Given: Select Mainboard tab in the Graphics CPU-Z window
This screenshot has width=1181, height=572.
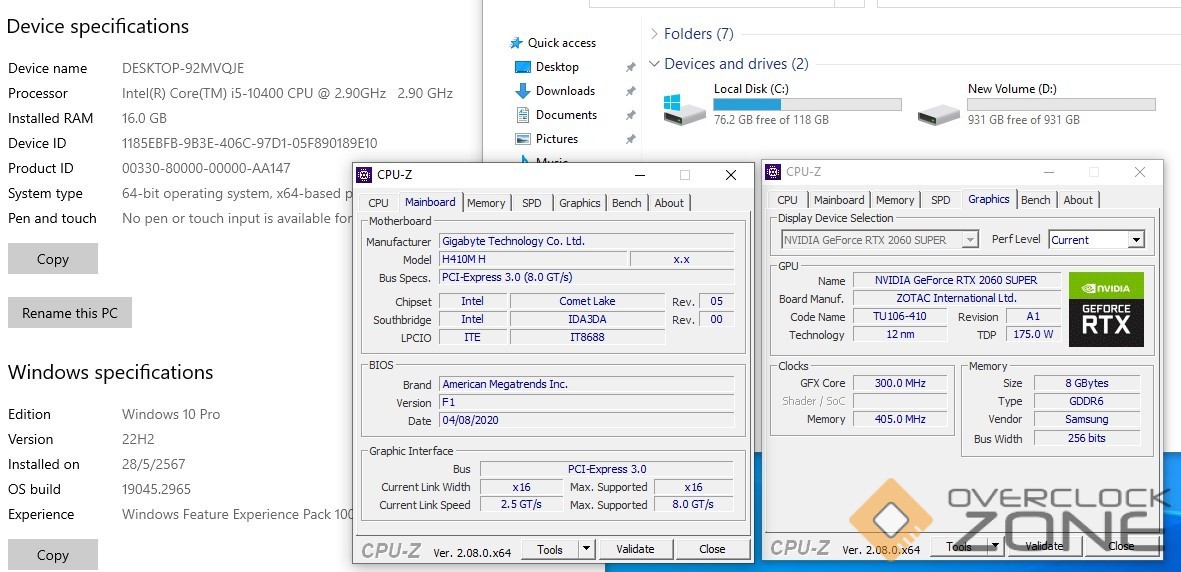Looking at the screenshot, I should 839,200.
